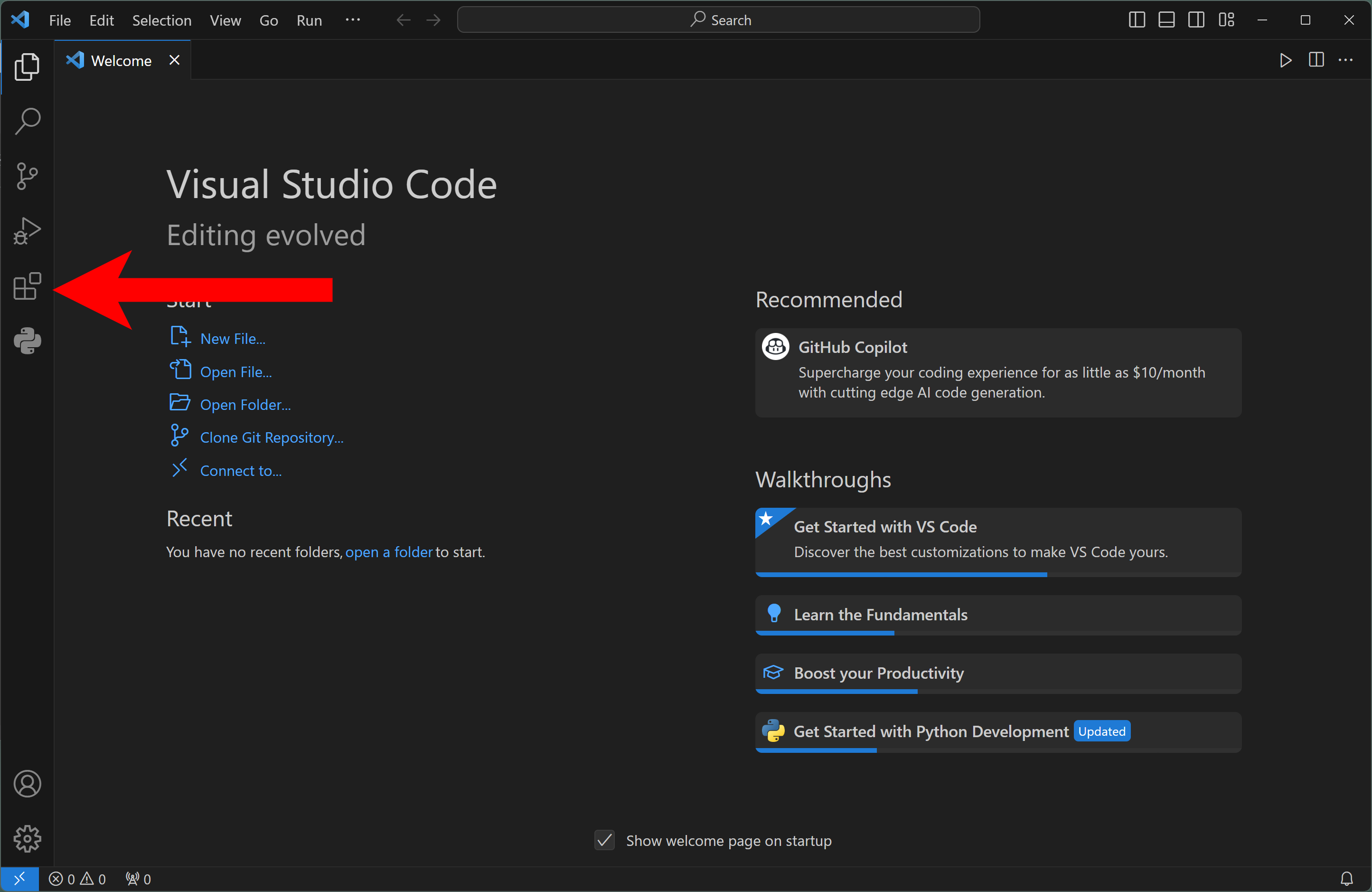Open the Go menu
The height and width of the screenshot is (892, 1372).
pyautogui.click(x=269, y=20)
